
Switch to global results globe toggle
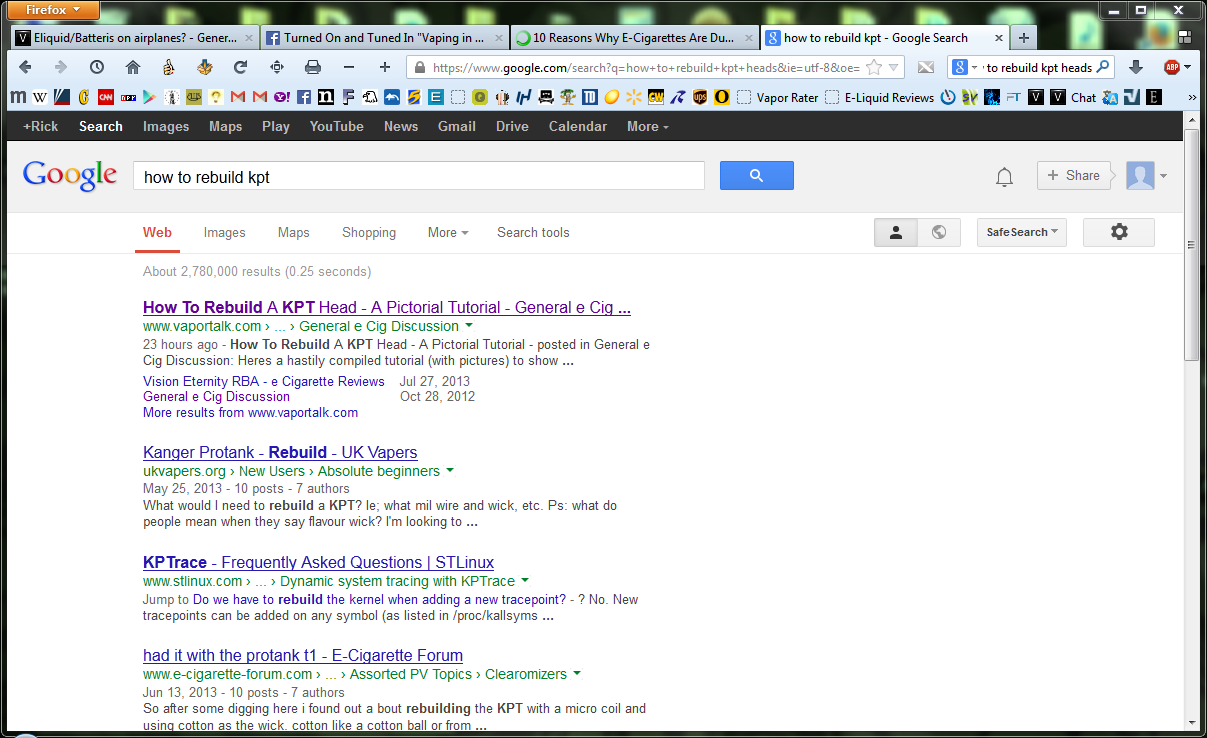coord(939,232)
